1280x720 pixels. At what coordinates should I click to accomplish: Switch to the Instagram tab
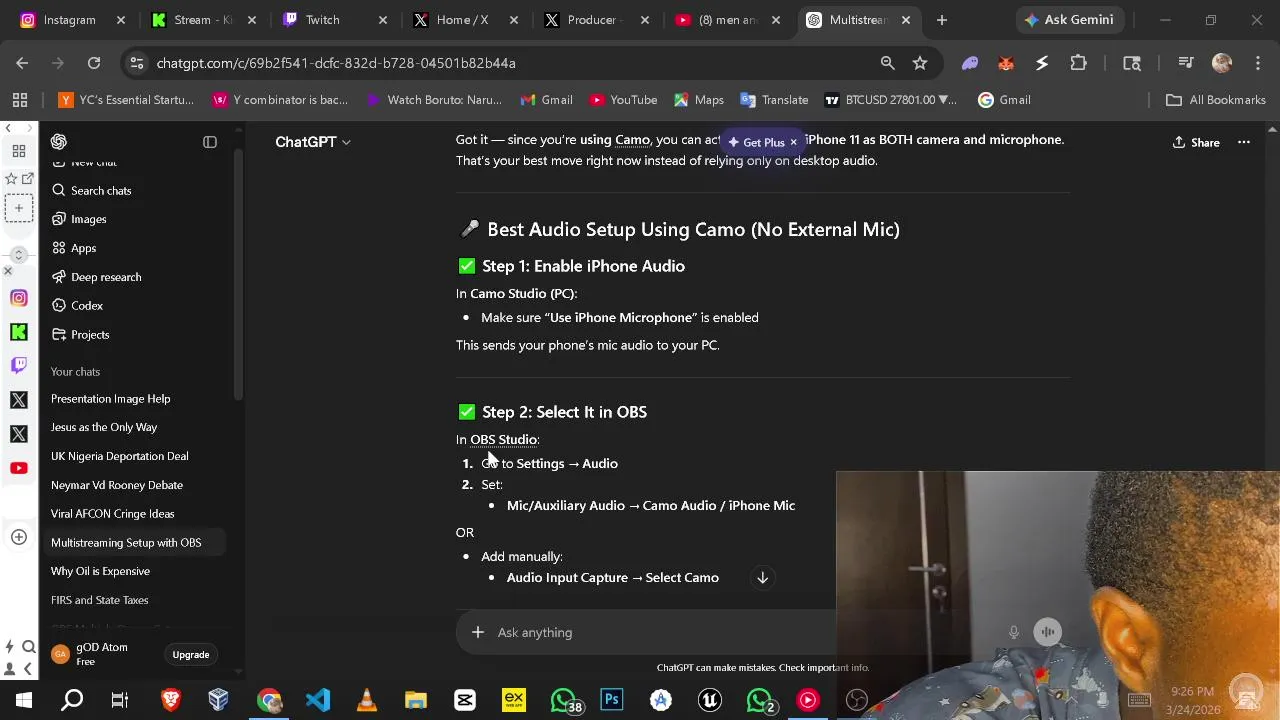pos(75,20)
